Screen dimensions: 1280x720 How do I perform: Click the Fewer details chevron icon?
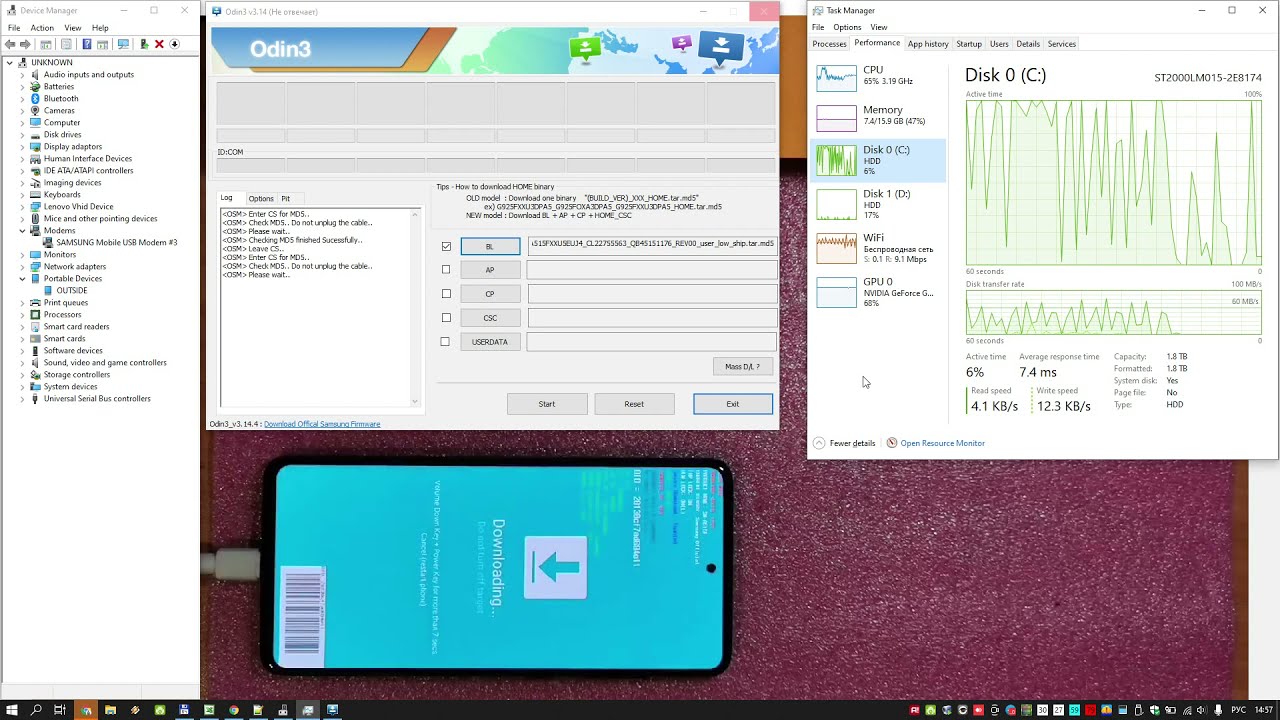[819, 443]
